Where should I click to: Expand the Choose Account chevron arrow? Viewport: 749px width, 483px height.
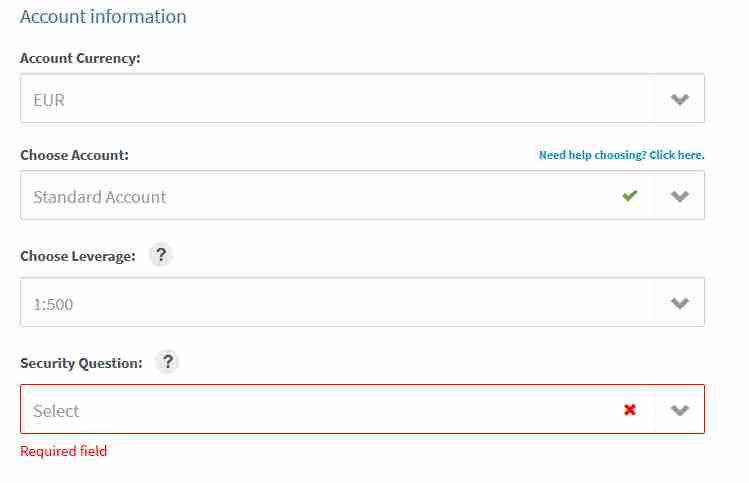679,196
